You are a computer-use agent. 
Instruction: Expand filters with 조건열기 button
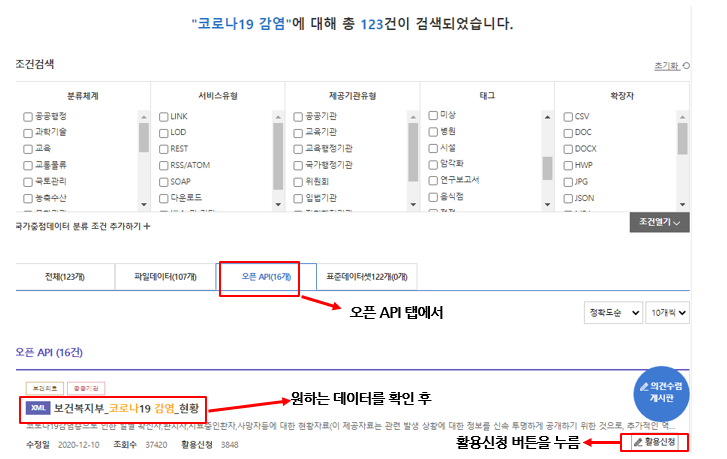pos(659,222)
